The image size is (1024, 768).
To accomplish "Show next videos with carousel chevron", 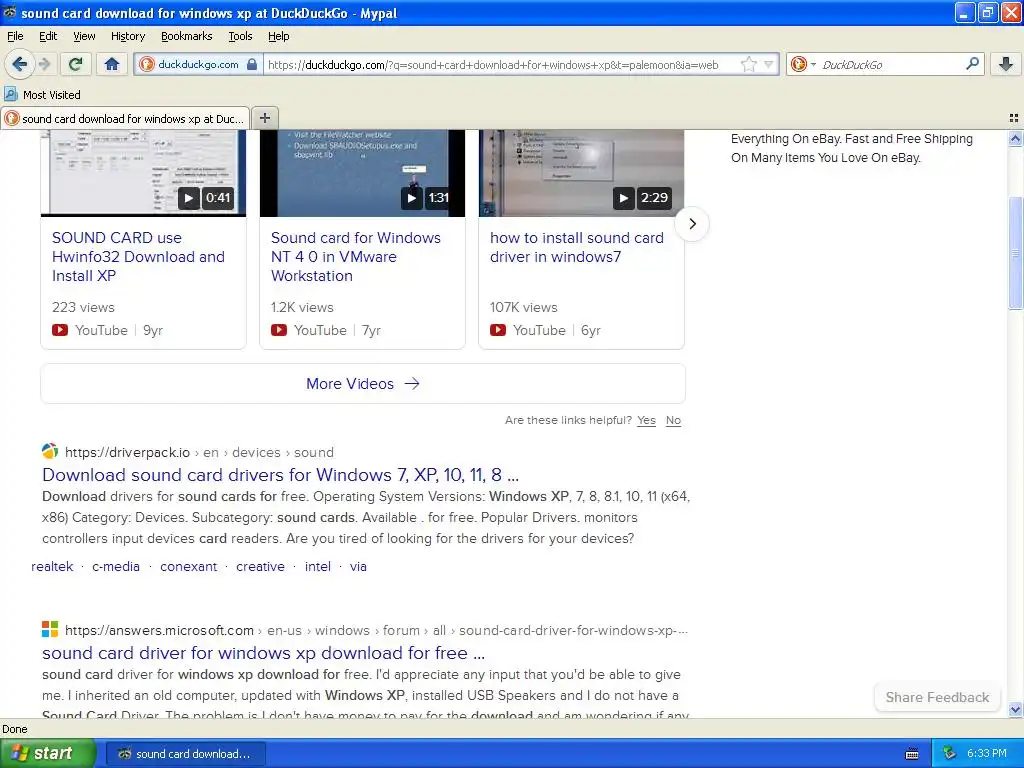I will pyautogui.click(x=692, y=224).
